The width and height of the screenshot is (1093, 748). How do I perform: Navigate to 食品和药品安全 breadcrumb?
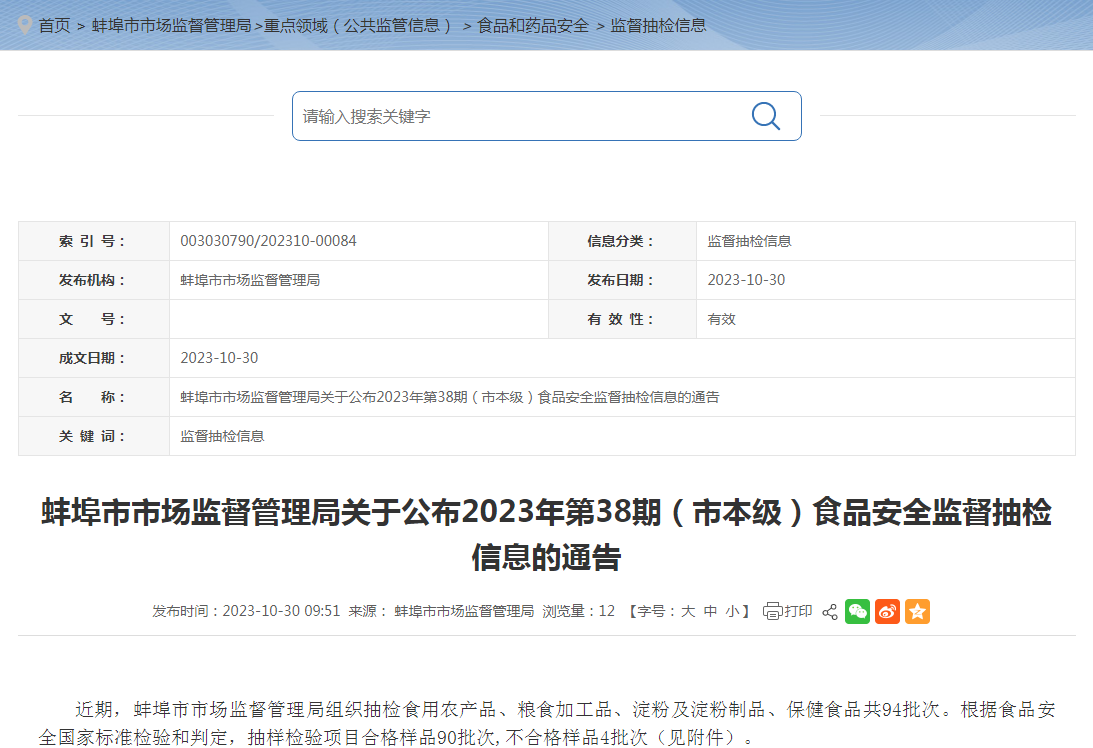[x=533, y=25]
